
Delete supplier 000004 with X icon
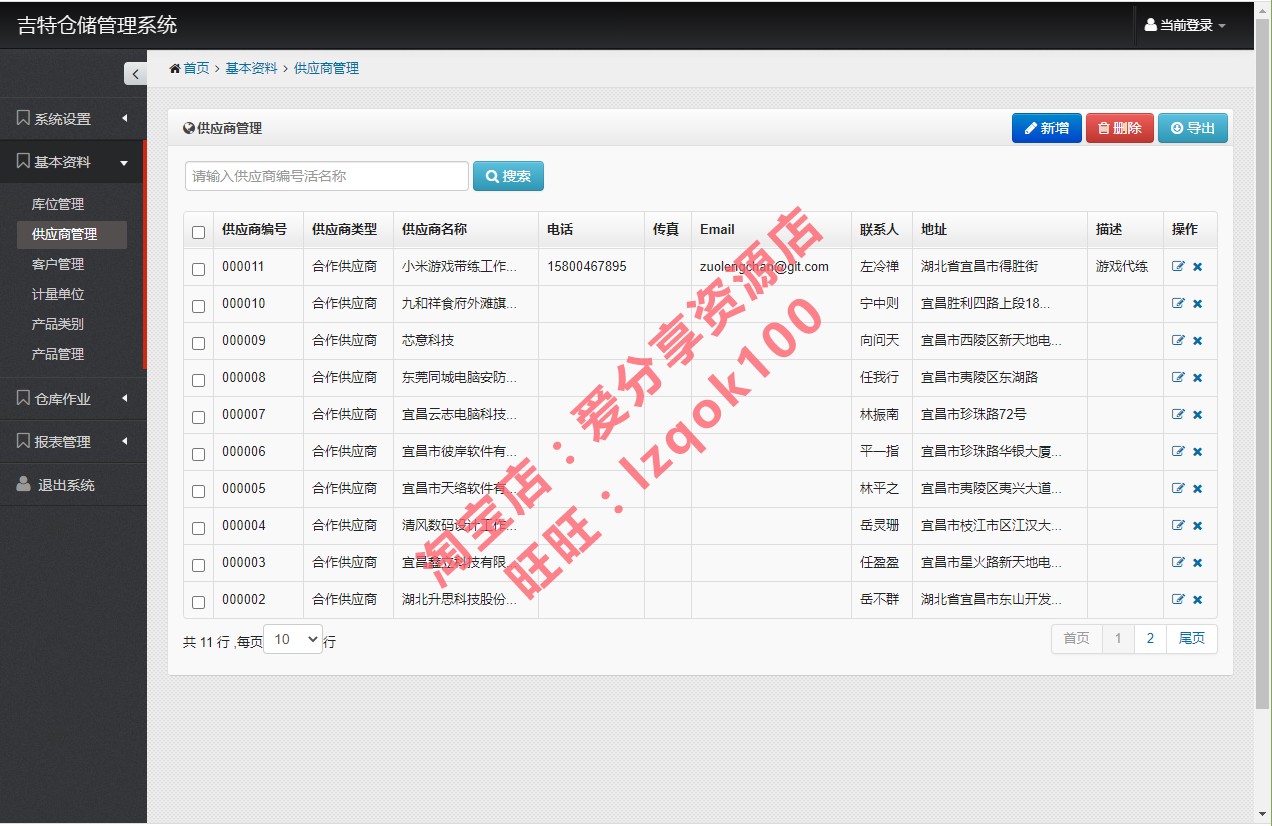tap(1197, 526)
